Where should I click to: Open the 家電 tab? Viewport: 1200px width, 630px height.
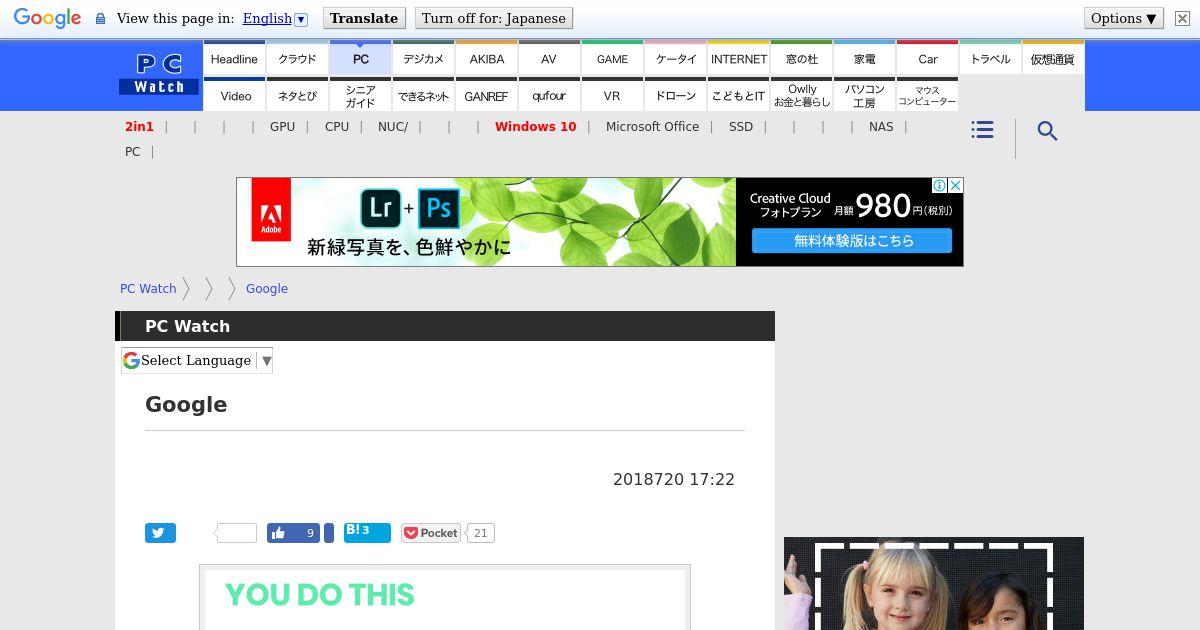[x=864, y=58]
